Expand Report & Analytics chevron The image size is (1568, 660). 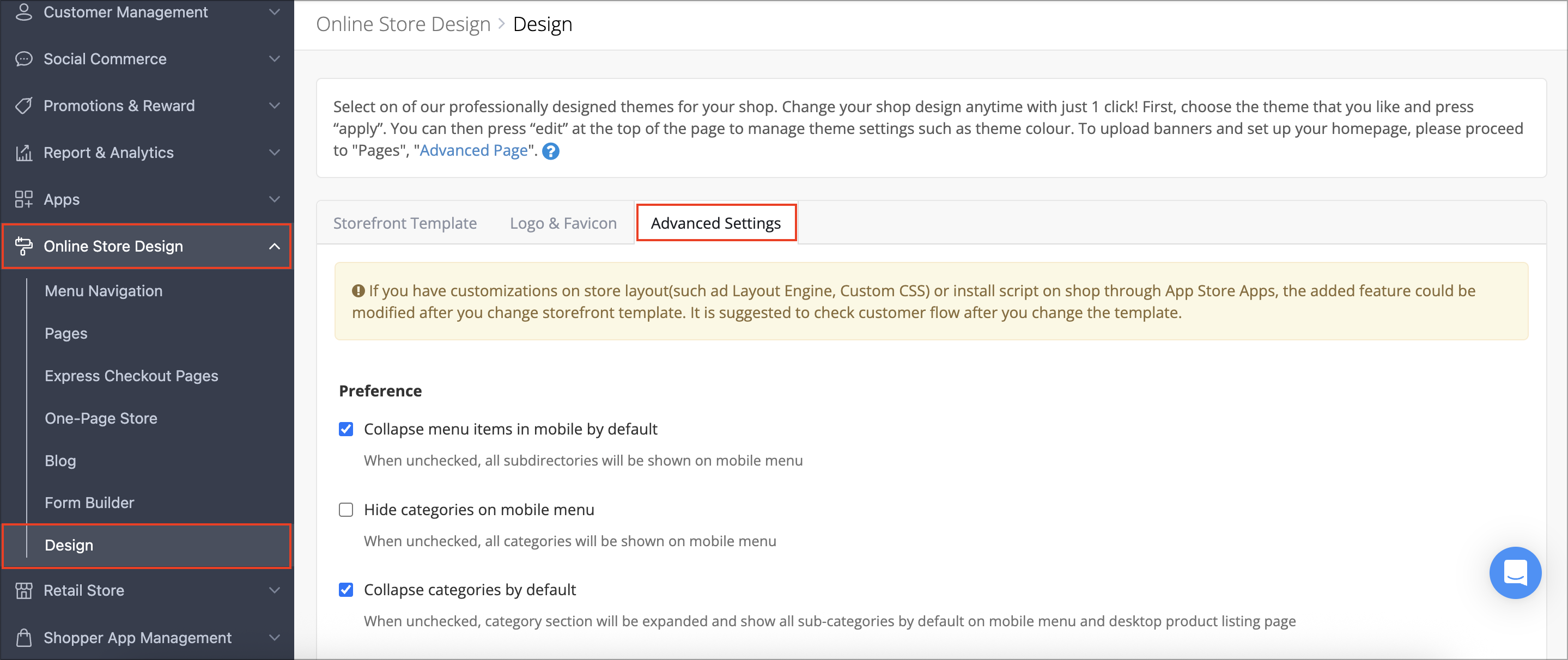coord(275,152)
